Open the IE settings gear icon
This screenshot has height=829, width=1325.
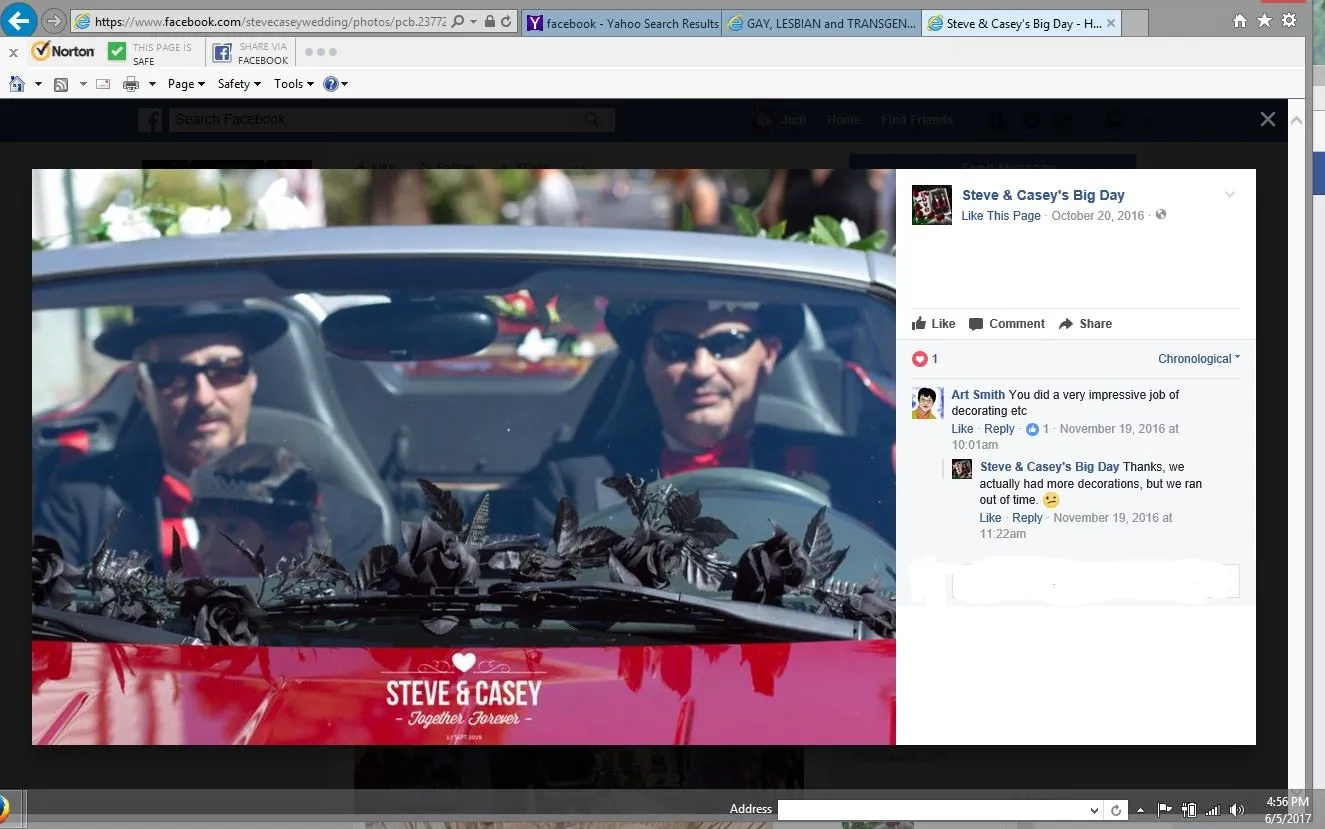point(1290,21)
